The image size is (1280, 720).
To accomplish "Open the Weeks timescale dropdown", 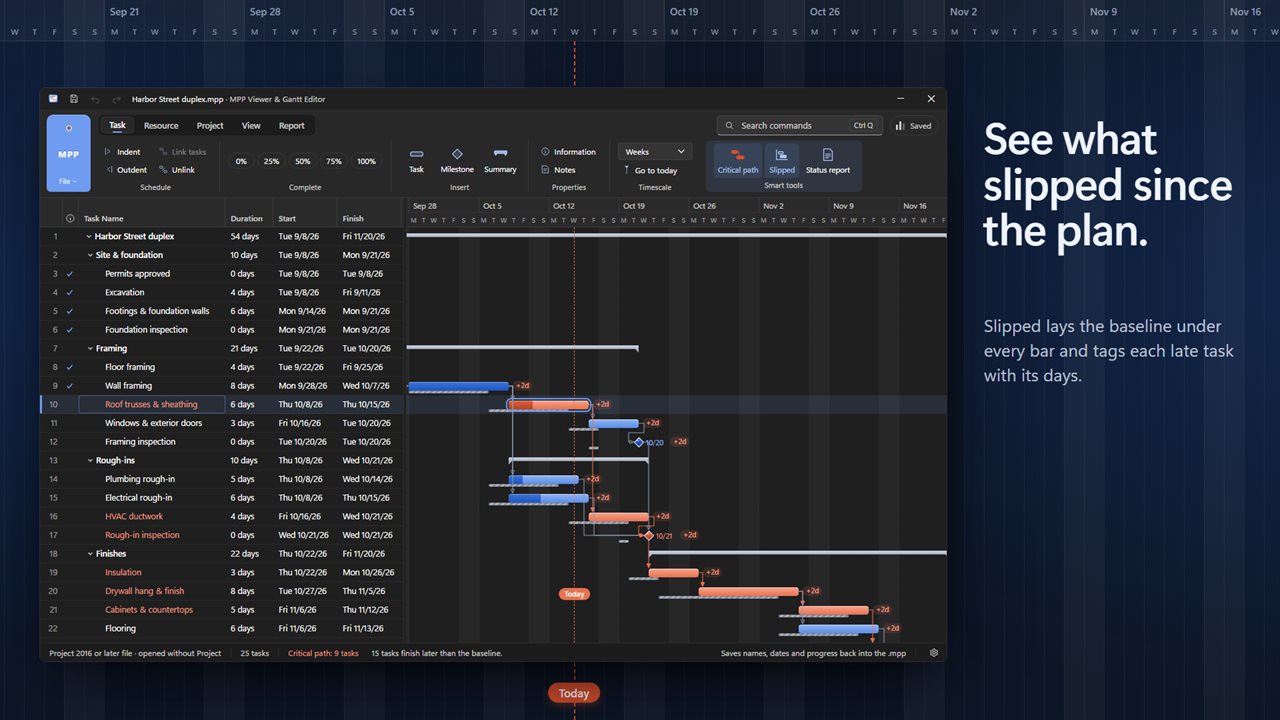I will click(655, 152).
